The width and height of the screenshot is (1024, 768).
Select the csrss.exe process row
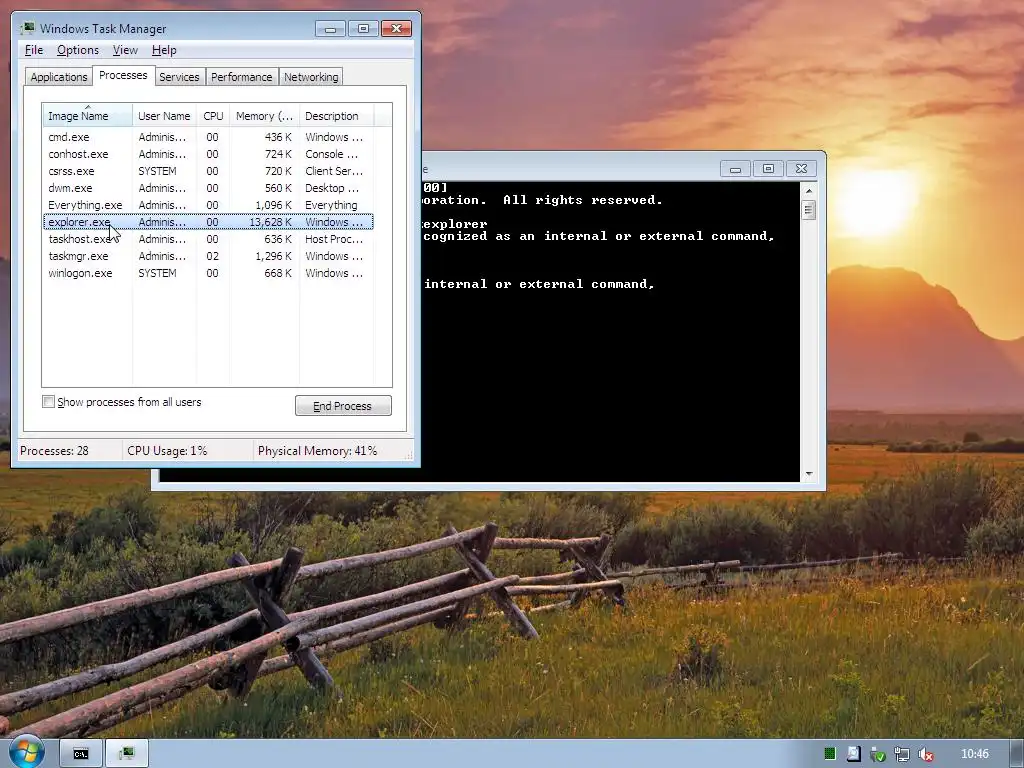coord(208,171)
